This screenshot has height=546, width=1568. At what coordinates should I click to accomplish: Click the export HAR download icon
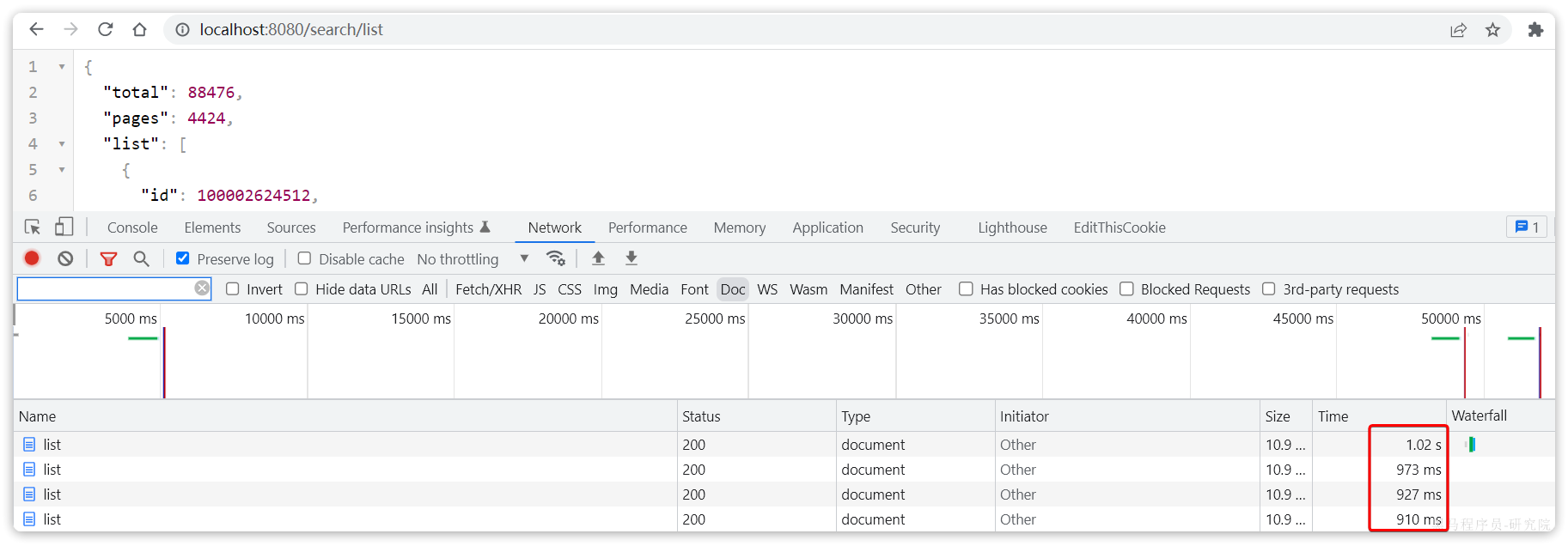click(631, 258)
